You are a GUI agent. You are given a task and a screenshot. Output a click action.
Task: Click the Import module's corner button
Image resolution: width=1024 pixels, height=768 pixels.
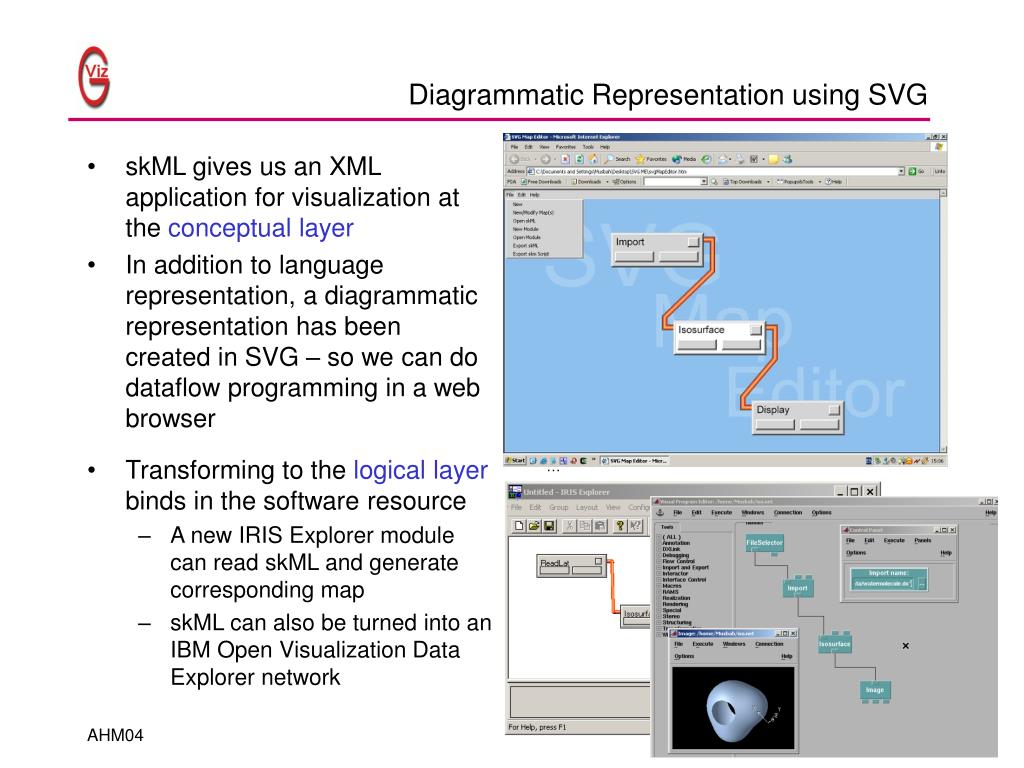(x=693, y=242)
